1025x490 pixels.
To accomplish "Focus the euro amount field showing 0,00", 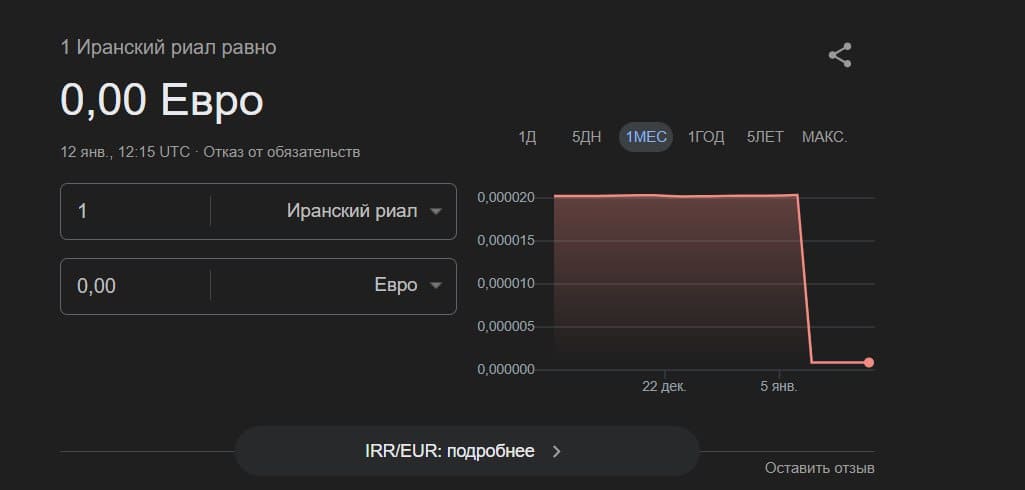I will coord(135,286).
